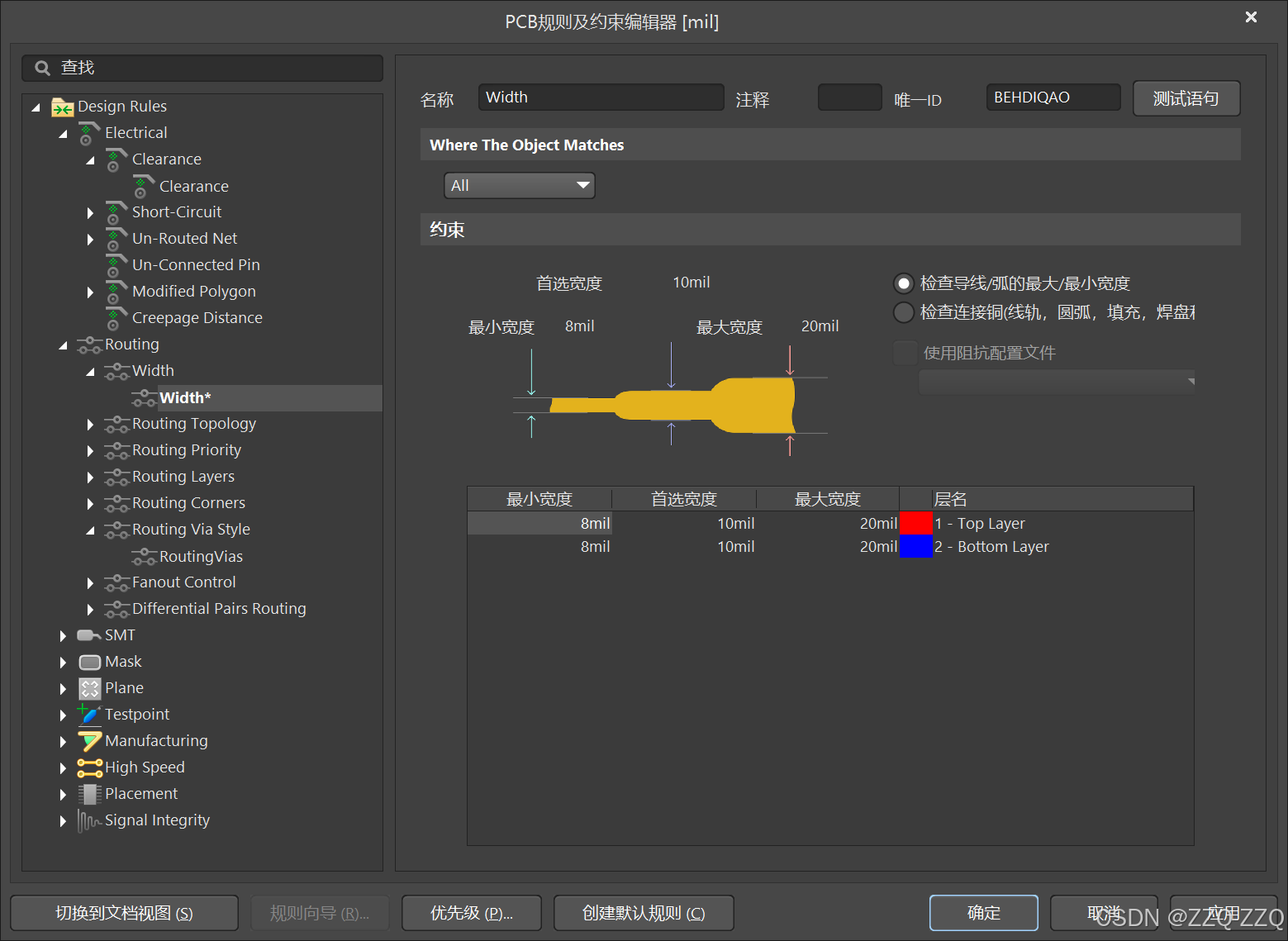Select the Width* rule in tree
The image size is (1288, 941).
[x=185, y=398]
